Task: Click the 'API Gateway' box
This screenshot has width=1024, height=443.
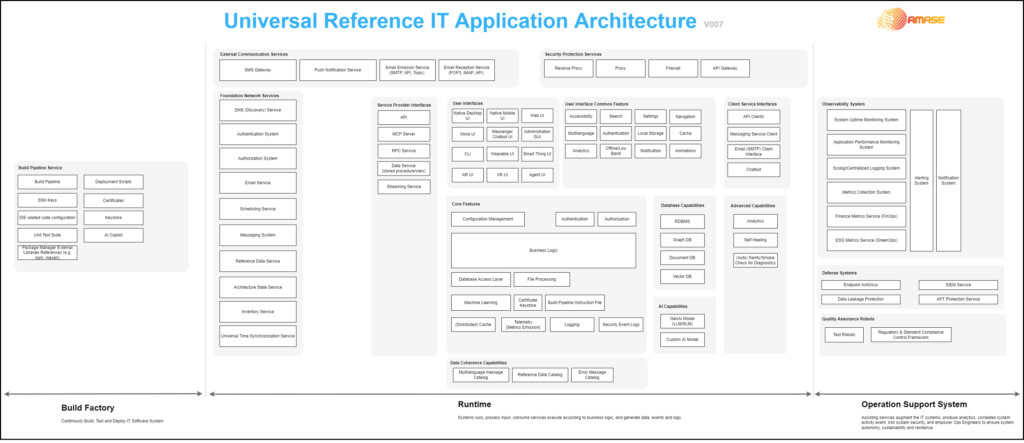Action: point(725,68)
